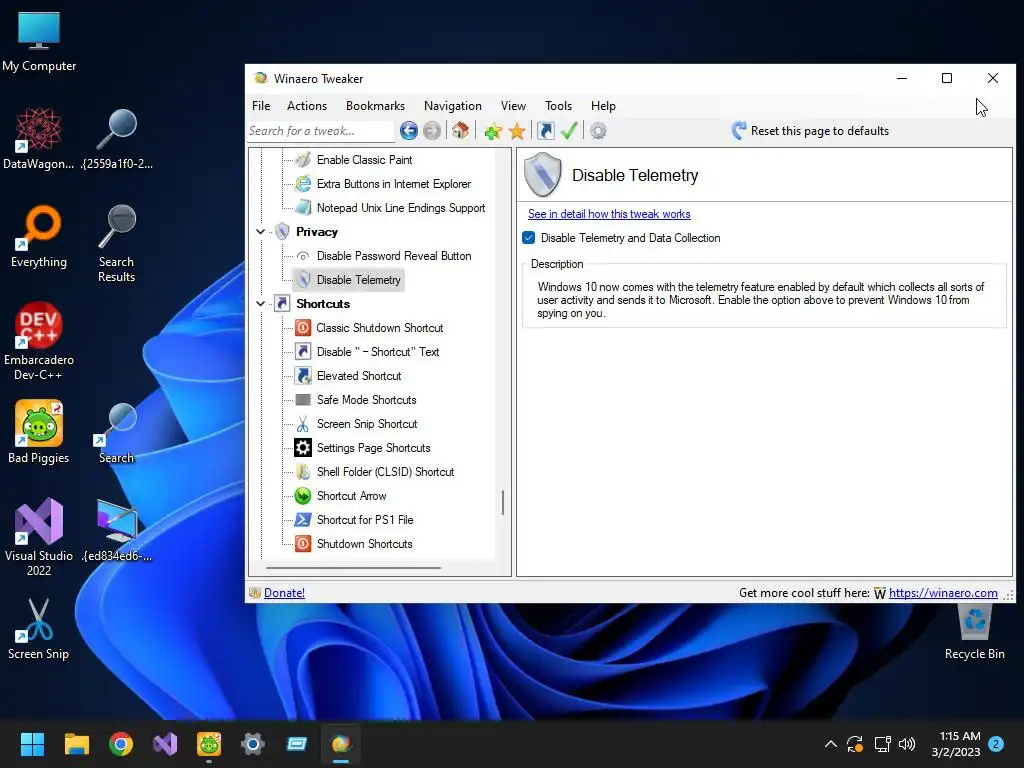Open the notification badge showing 2

pyautogui.click(x=996, y=744)
